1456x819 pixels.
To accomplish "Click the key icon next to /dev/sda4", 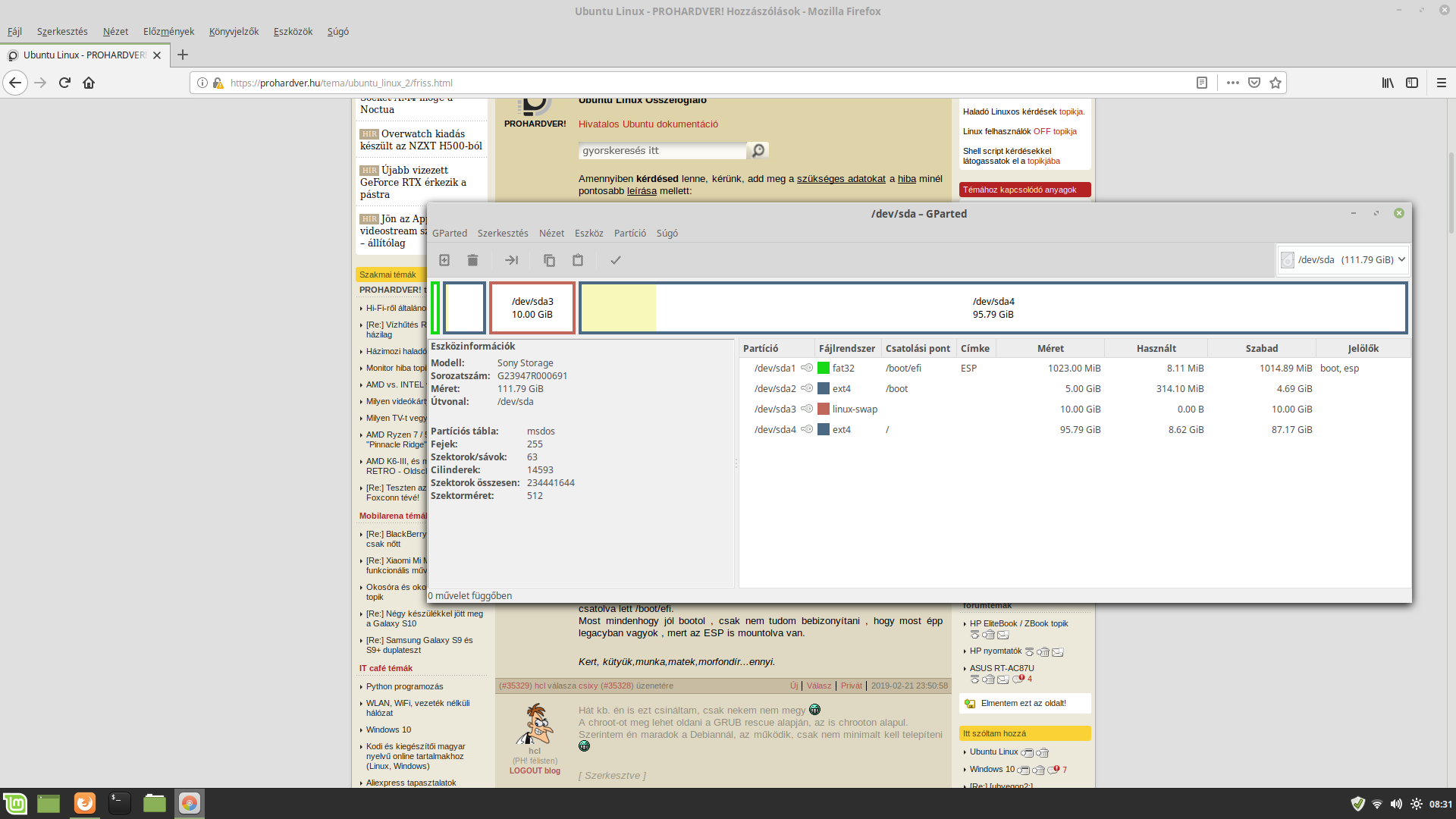I will tap(807, 429).
